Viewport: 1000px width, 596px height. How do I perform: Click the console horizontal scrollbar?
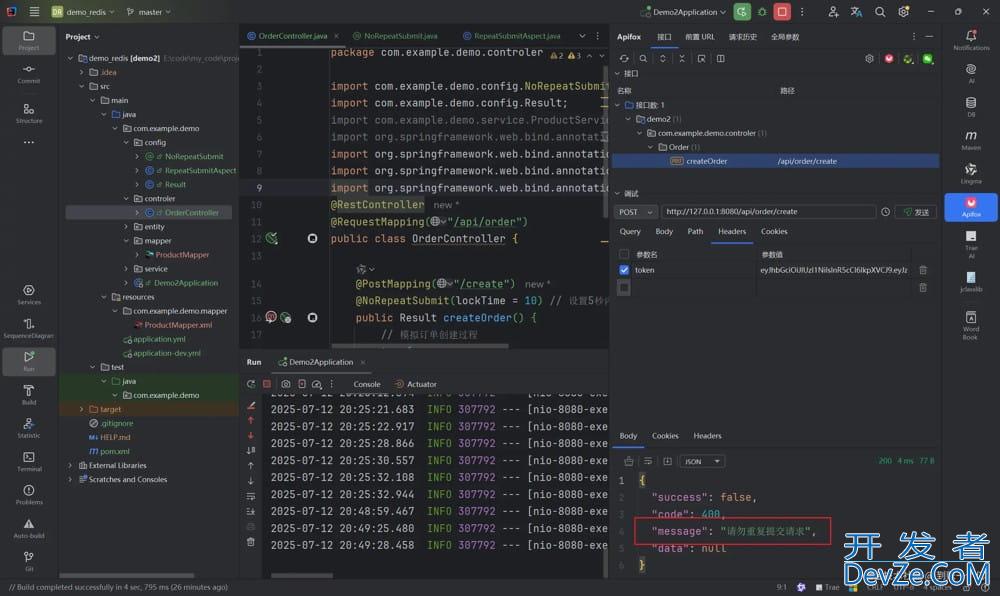pos(302,576)
